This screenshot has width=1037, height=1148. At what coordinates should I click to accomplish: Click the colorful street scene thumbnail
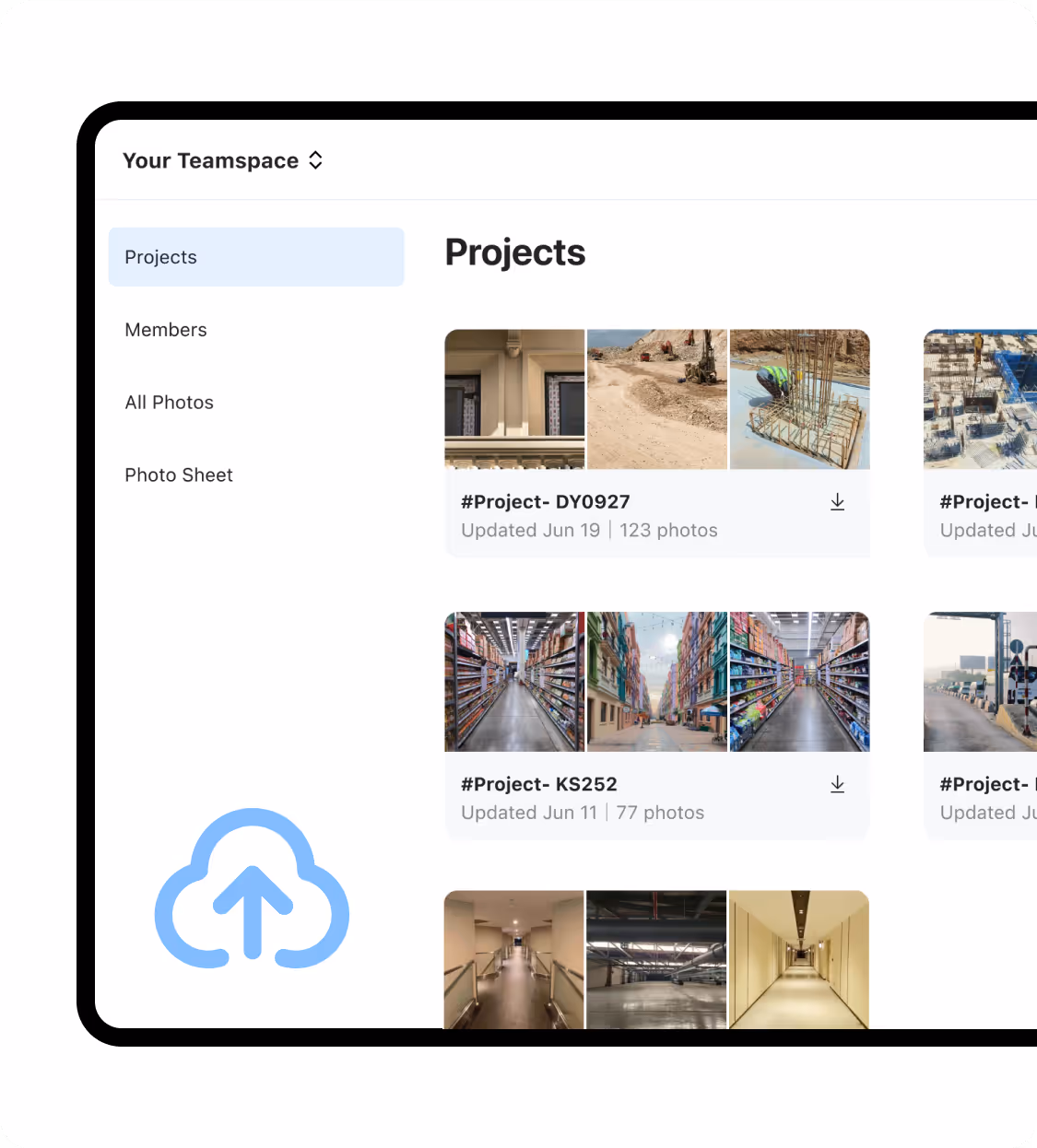[x=656, y=682]
